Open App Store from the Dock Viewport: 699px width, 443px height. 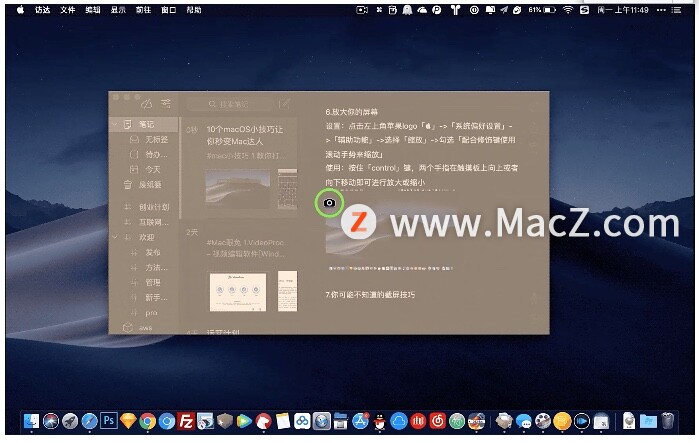[x=360, y=421]
